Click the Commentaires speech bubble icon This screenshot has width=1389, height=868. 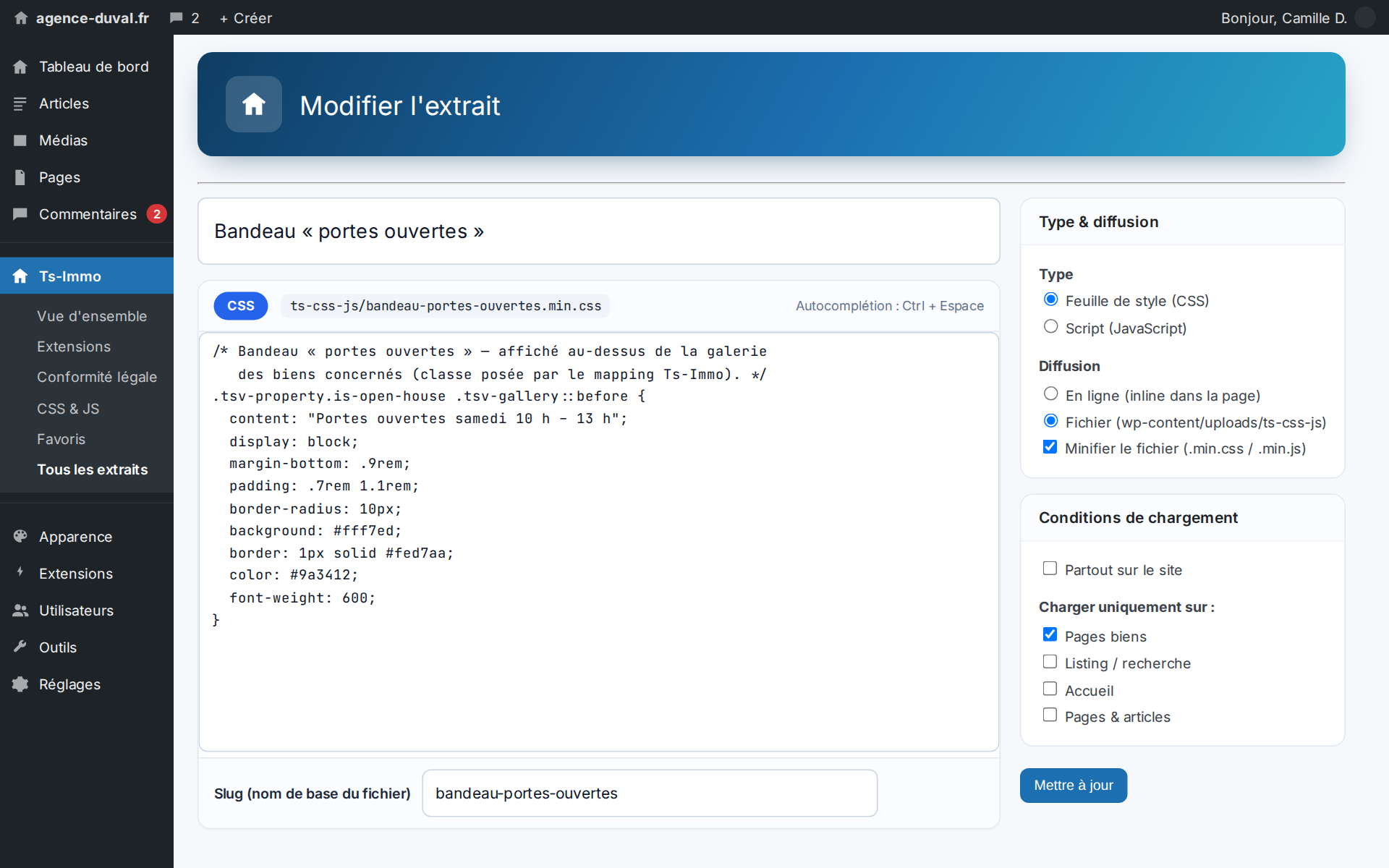coord(20,214)
